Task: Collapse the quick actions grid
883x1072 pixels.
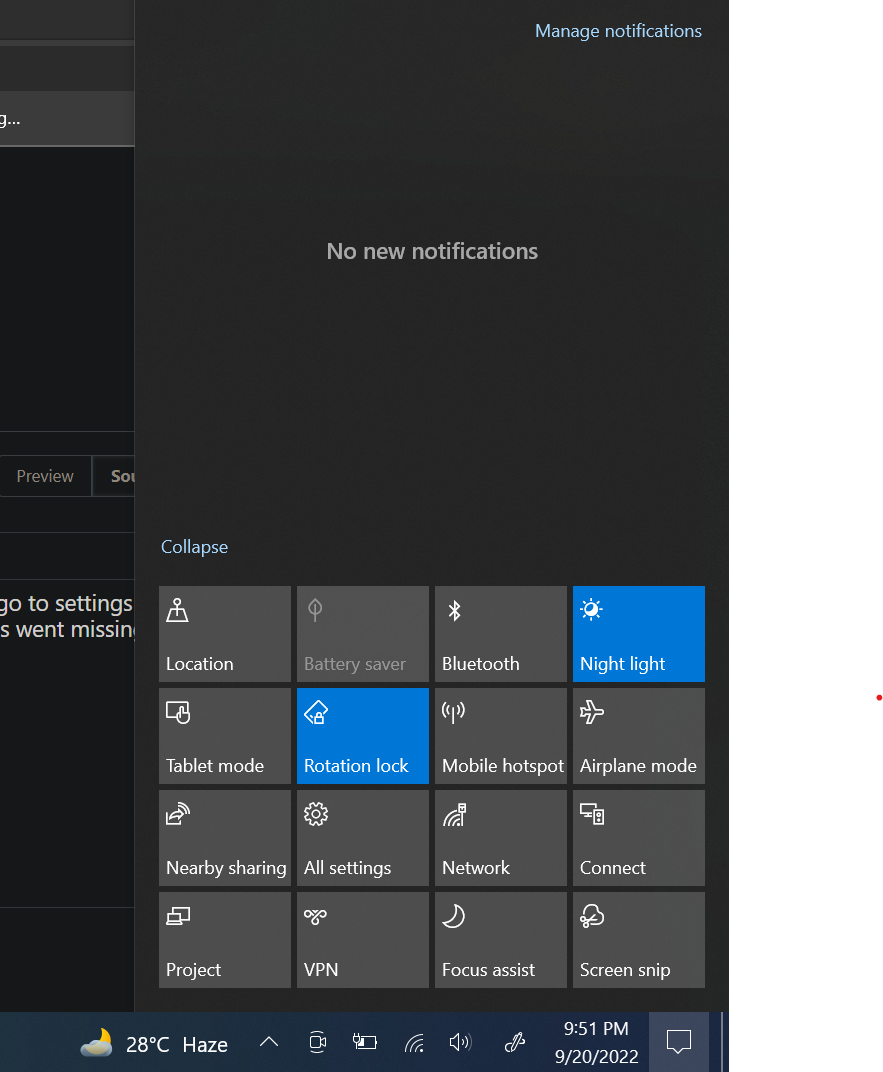Action: (x=194, y=547)
